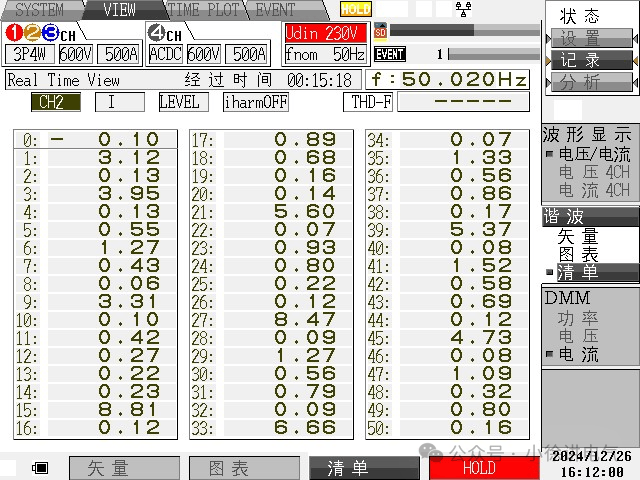Click the channel 3 blue circle icon

[51, 33]
